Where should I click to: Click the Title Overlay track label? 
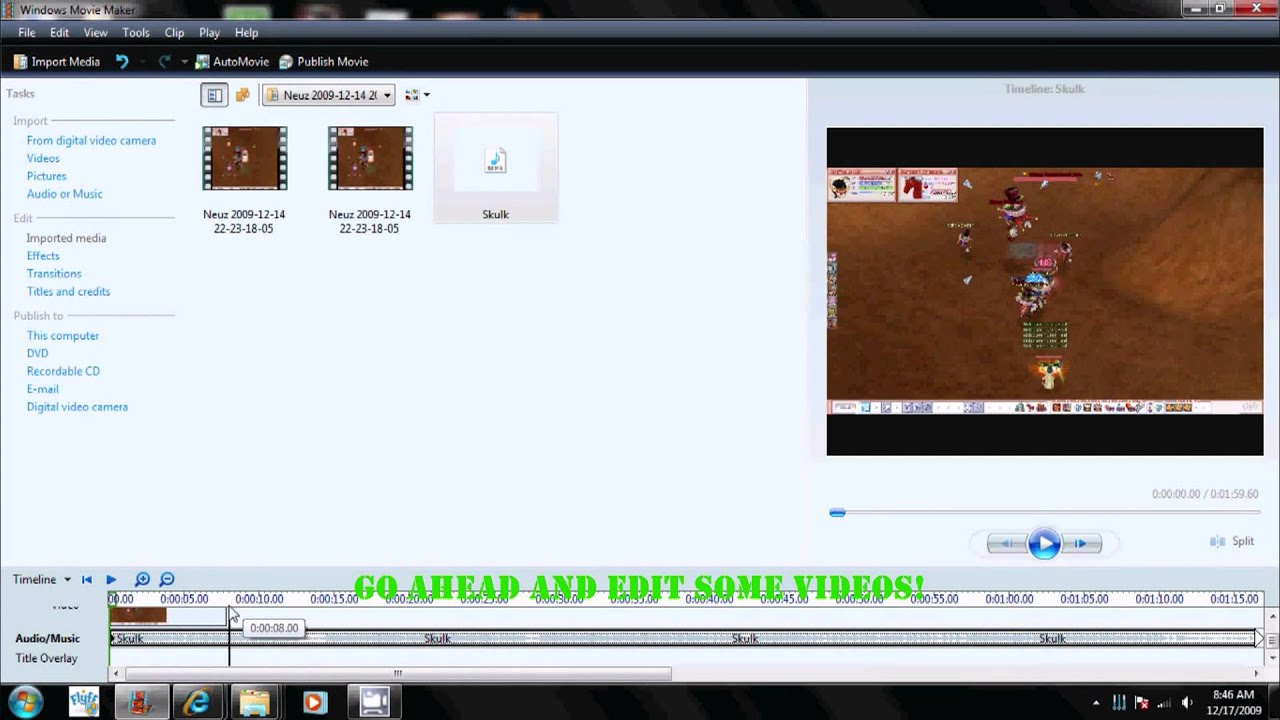(46, 658)
